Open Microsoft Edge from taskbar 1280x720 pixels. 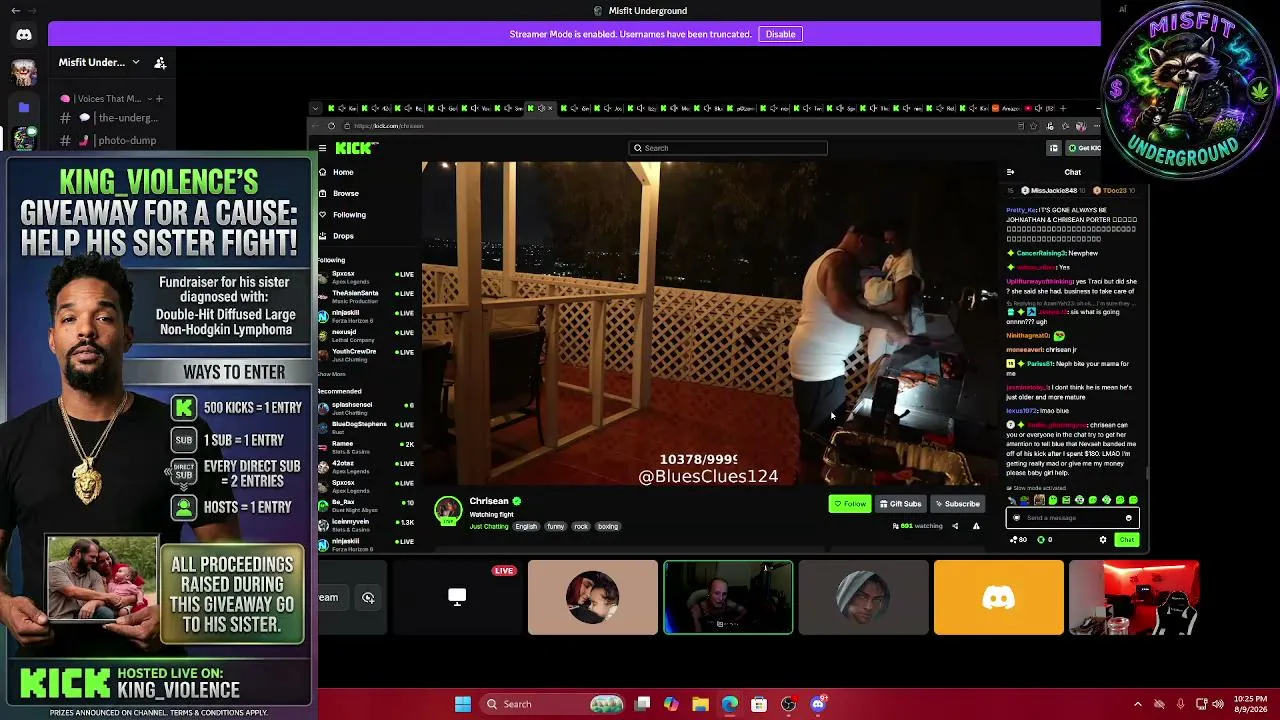[x=730, y=704]
